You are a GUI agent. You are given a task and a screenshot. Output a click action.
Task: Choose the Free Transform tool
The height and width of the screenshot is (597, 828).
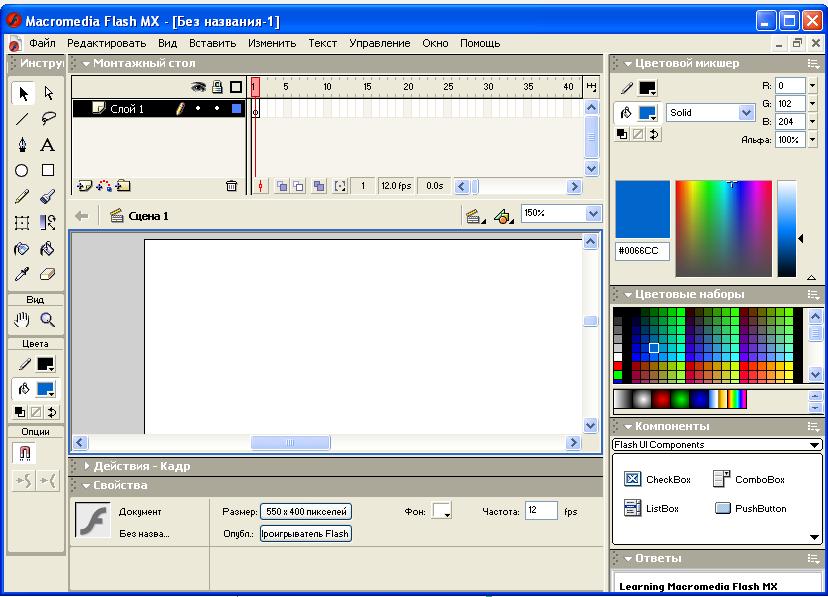[22, 222]
